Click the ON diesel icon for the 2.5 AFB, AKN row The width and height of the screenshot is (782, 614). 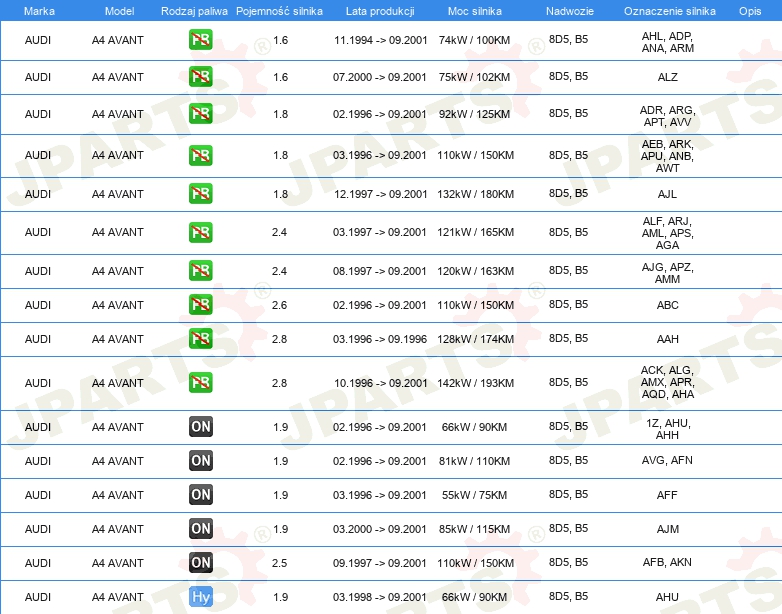pos(200,562)
